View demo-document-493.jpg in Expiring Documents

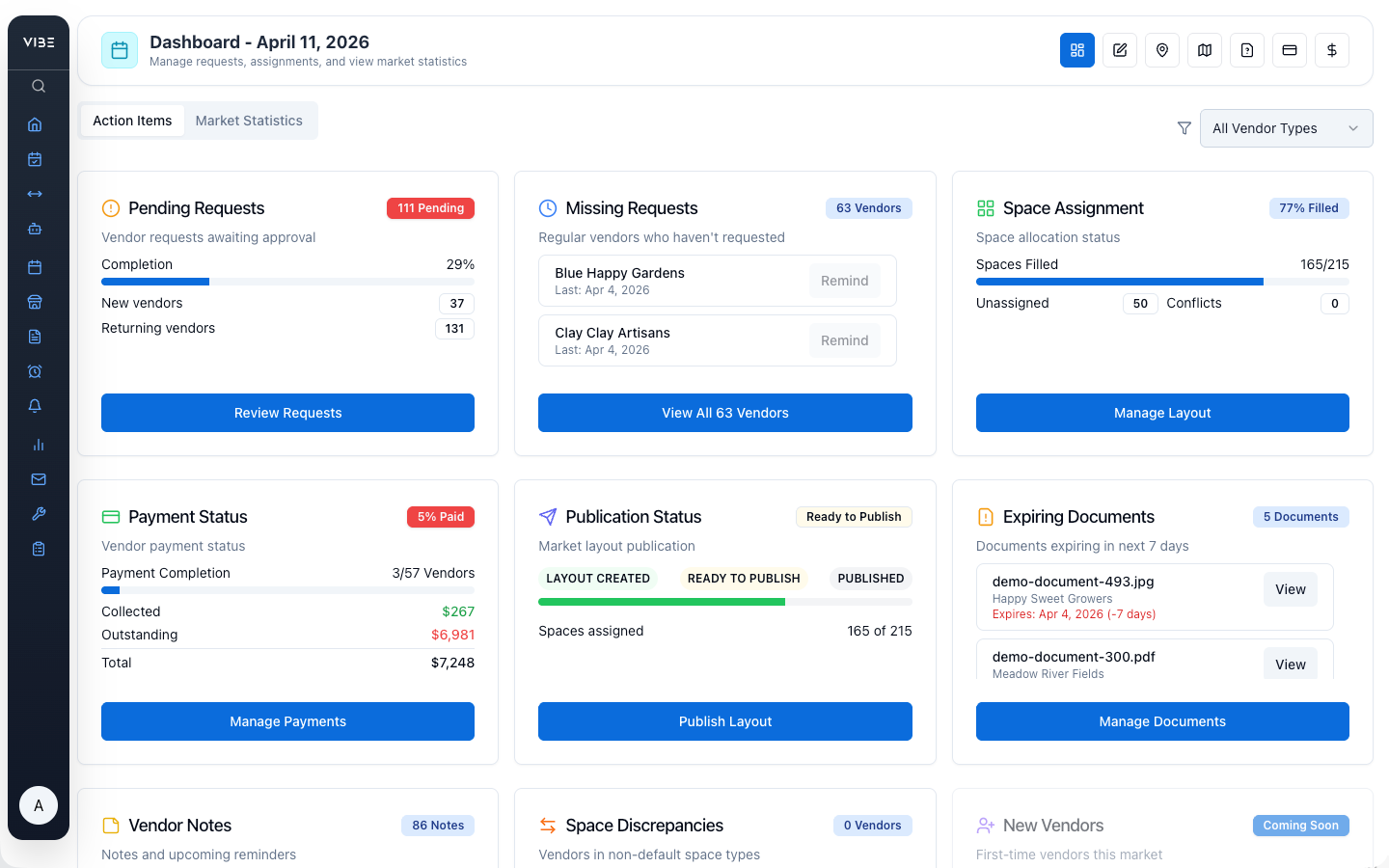(x=1290, y=588)
